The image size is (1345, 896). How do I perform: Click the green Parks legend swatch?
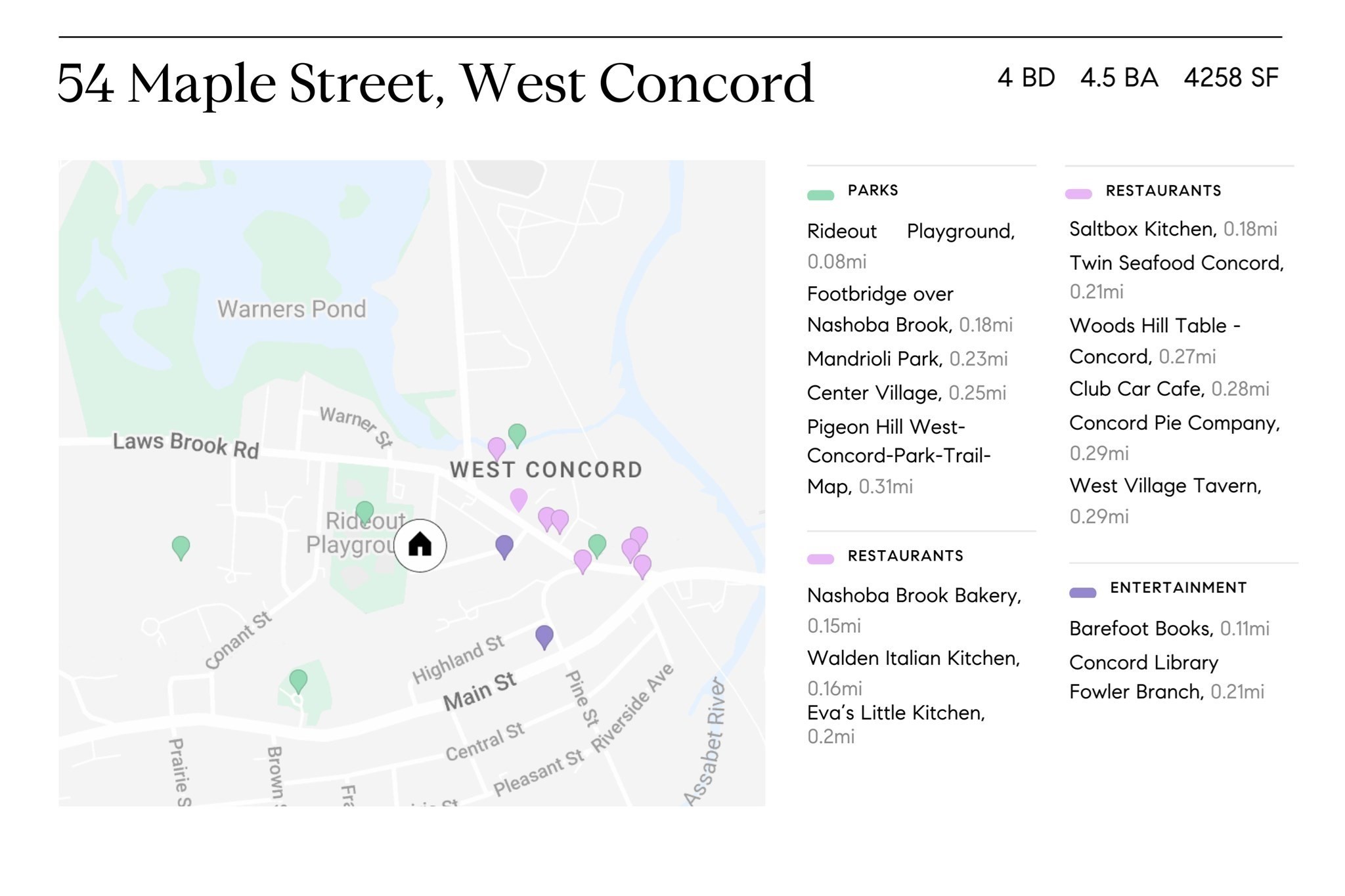(820, 194)
